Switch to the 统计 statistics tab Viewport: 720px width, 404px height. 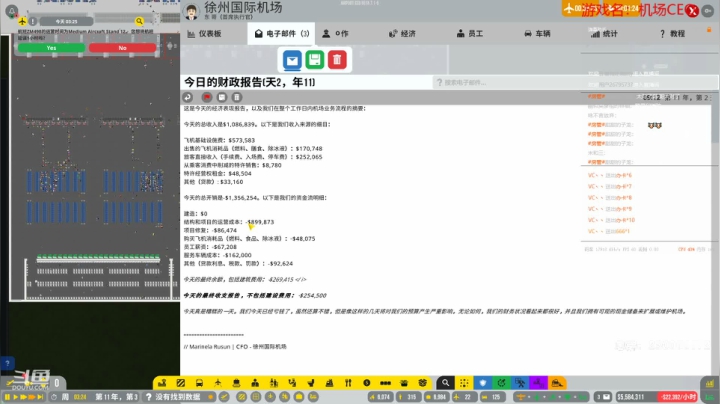point(604,34)
